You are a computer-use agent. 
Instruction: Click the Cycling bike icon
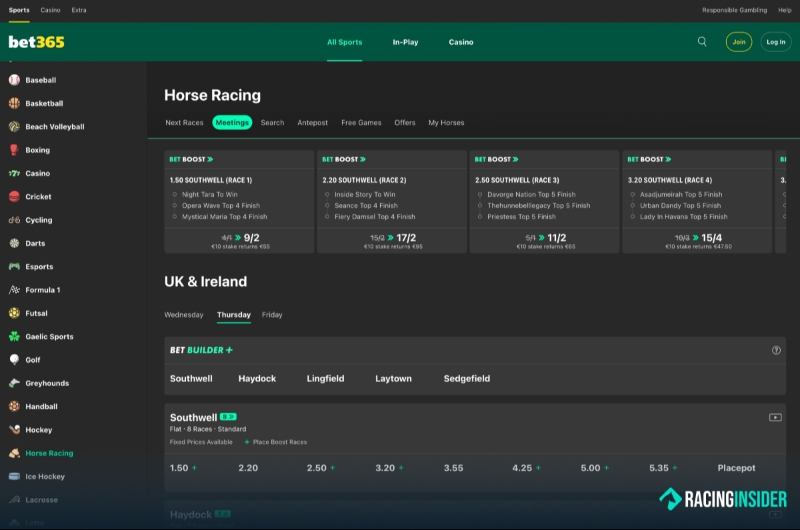point(14,220)
